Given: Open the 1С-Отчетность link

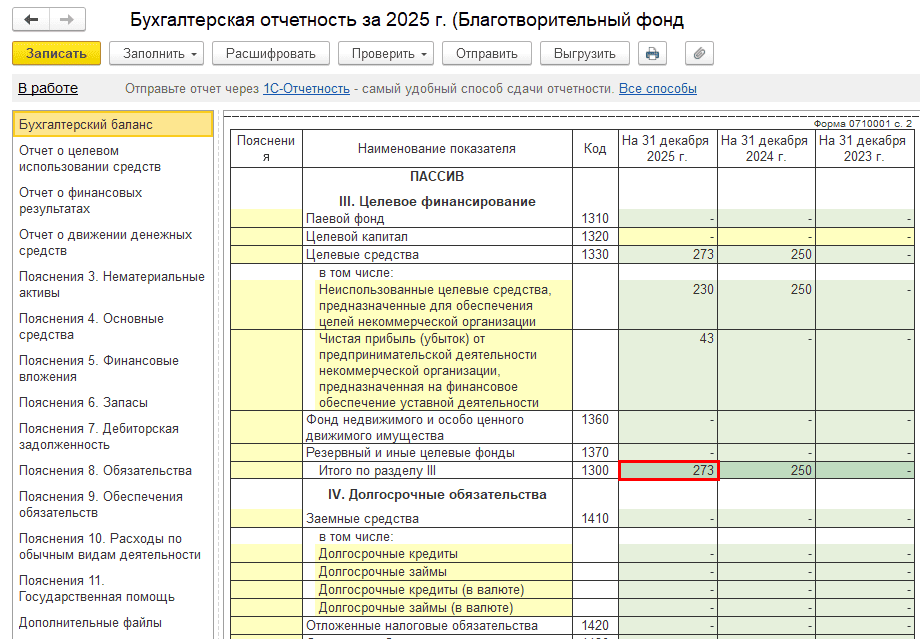Looking at the screenshot, I should coord(306,89).
